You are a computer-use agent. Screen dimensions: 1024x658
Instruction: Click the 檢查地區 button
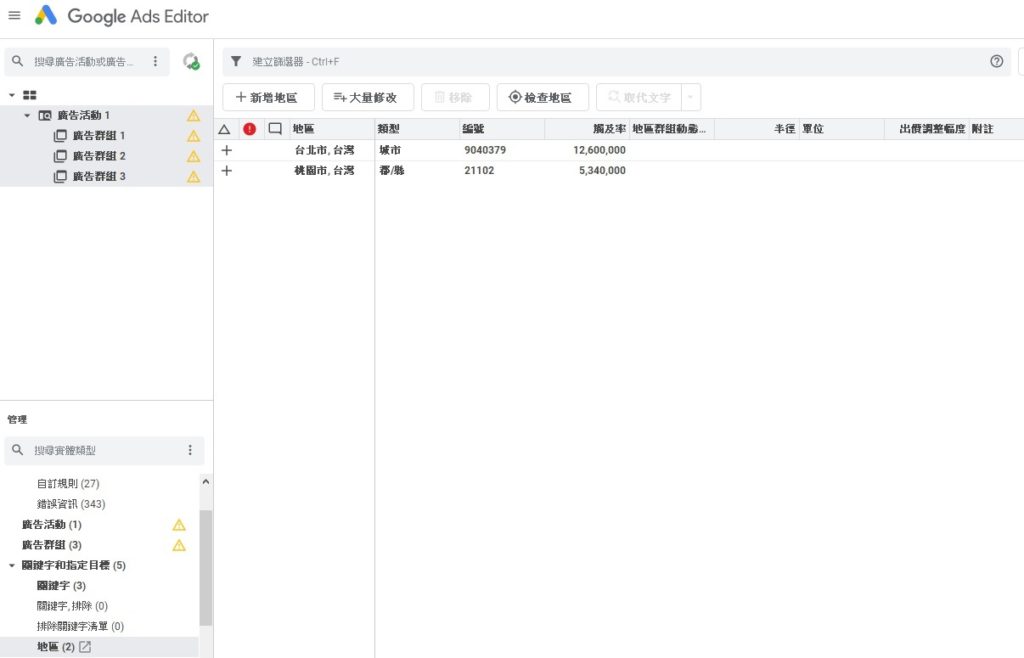pyautogui.click(x=542, y=98)
